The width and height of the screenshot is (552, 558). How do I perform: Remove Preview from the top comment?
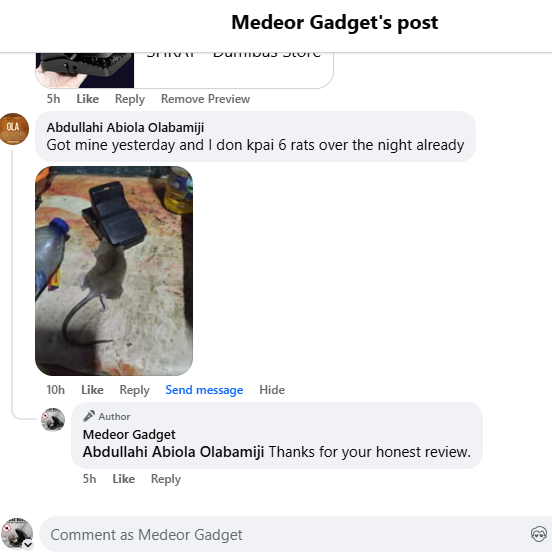205,99
